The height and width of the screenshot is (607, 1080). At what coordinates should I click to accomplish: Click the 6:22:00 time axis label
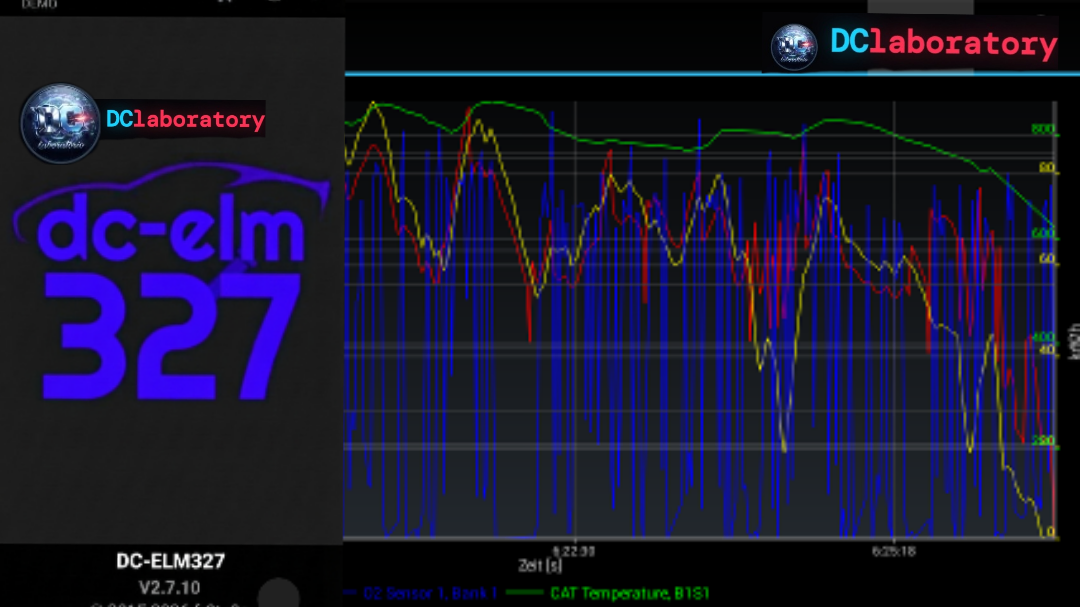click(573, 551)
